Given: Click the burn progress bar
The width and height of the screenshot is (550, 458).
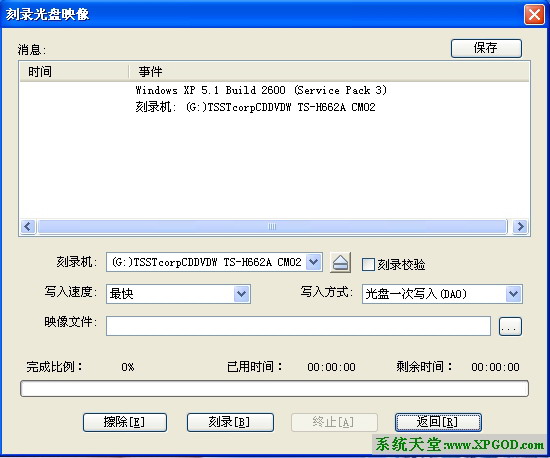Looking at the screenshot, I should (274, 389).
